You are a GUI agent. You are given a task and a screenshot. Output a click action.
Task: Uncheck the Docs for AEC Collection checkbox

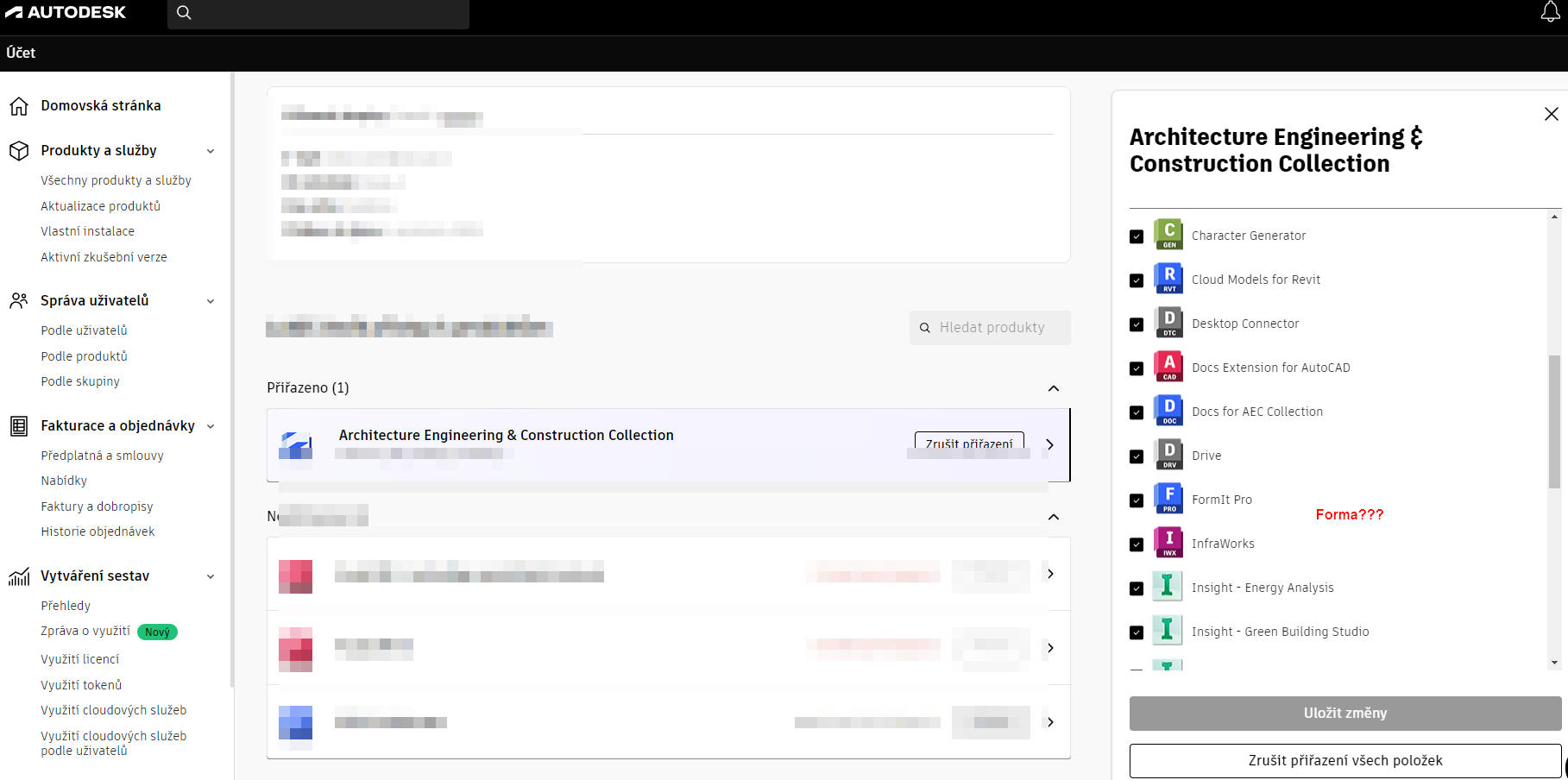coord(1137,412)
